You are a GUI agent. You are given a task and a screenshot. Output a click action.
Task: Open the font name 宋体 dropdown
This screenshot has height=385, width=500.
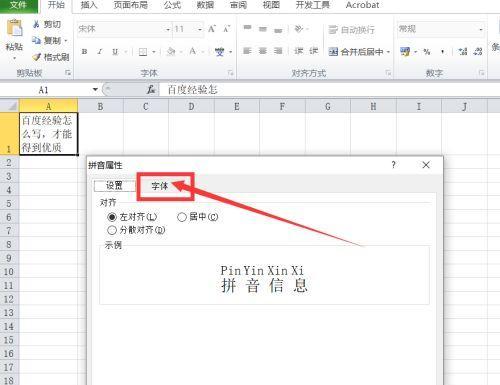pyautogui.click(x=168, y=30)
